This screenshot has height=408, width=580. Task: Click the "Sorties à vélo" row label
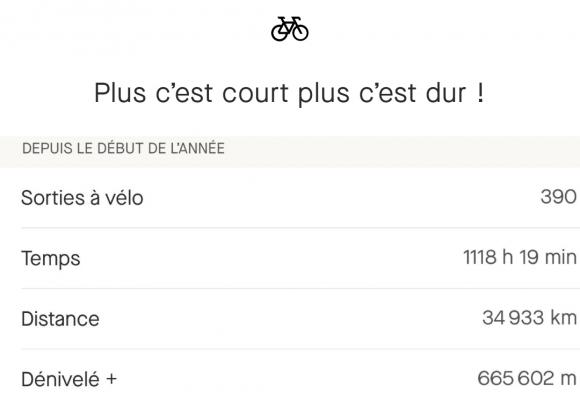pyautogui.click(x=82, y=198)
